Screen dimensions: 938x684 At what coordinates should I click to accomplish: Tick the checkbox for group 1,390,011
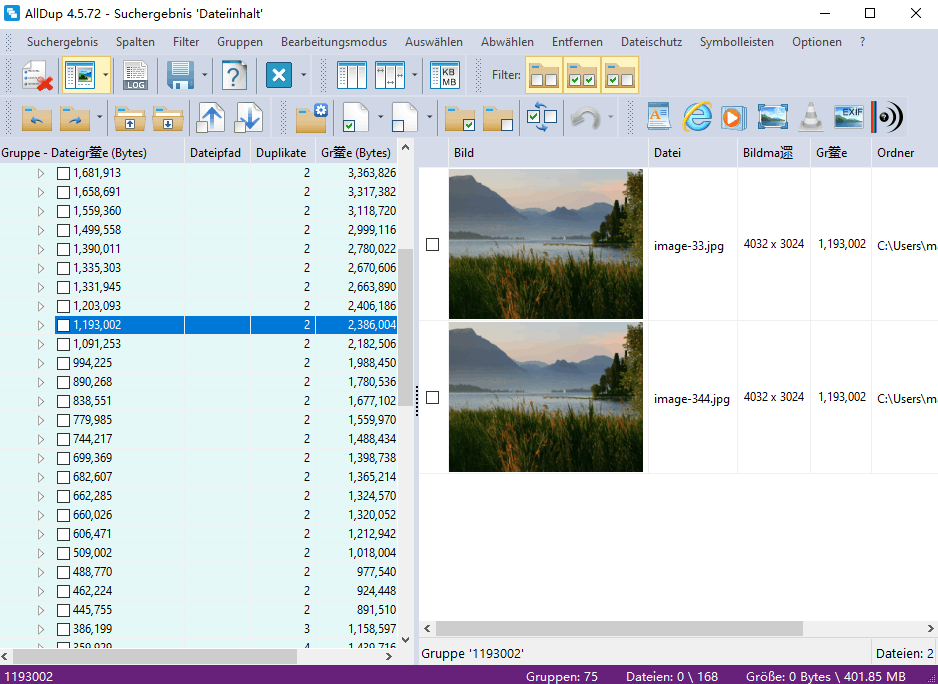point(63,250)
